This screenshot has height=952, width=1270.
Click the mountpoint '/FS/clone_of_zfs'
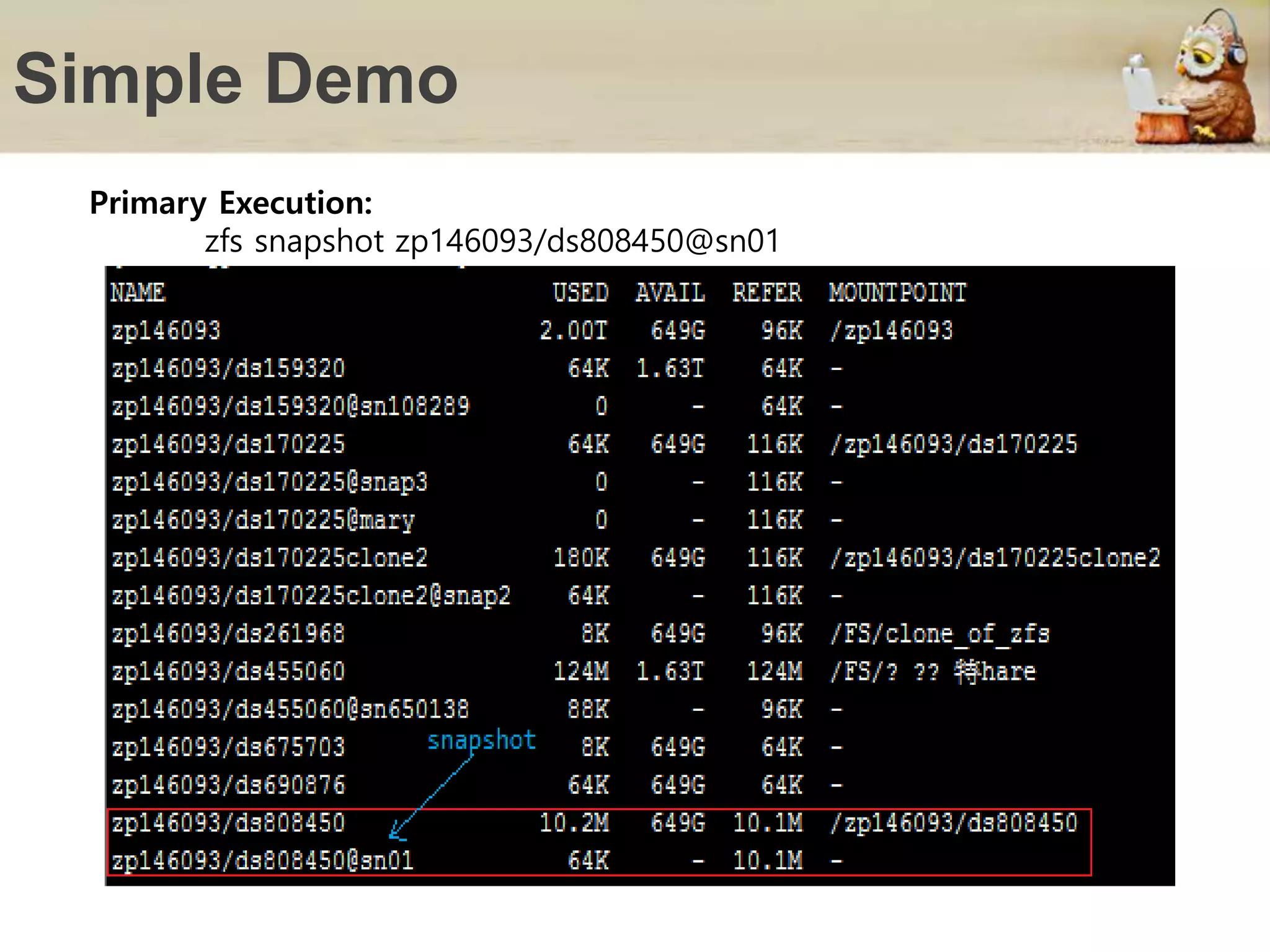click(x=939, y=633)
